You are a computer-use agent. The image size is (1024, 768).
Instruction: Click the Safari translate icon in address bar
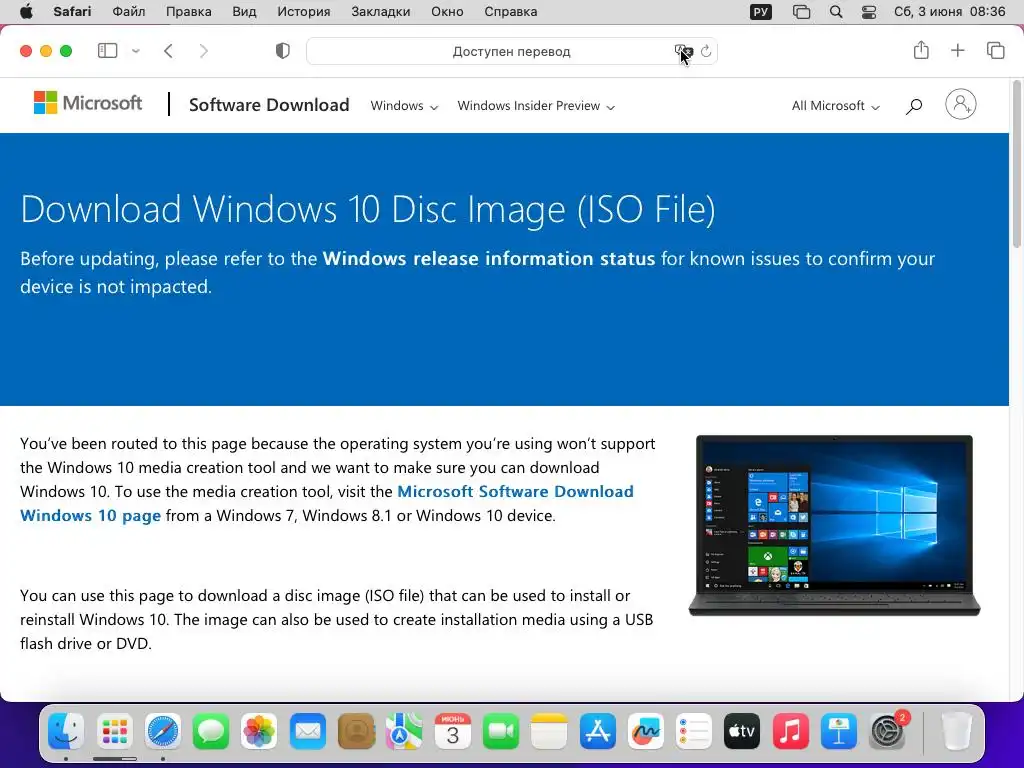coord(682,51)
